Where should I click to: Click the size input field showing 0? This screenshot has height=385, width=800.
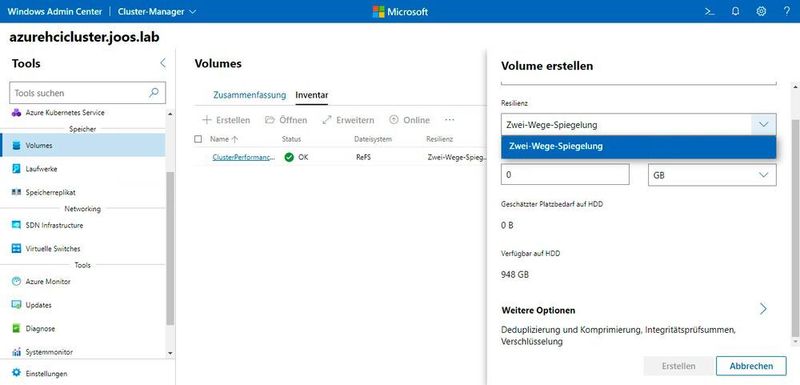[565, 174]
